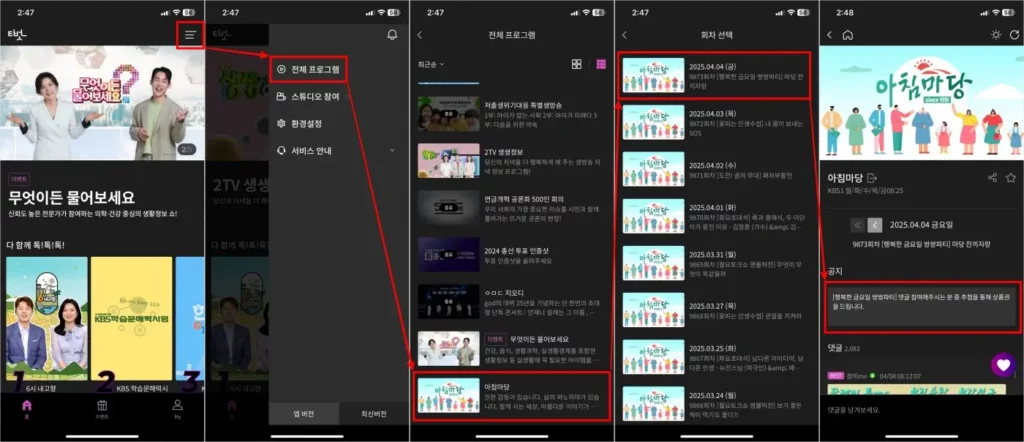Image resolution: width=1024 pixels, height=442 pixels.
Task: Open the hamburger menu on the home screen
Action: 190,35
